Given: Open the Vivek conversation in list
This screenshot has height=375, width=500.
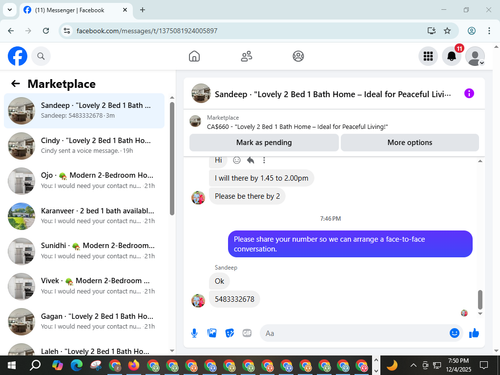Looking at the screenshot, I should coord(84,286).
